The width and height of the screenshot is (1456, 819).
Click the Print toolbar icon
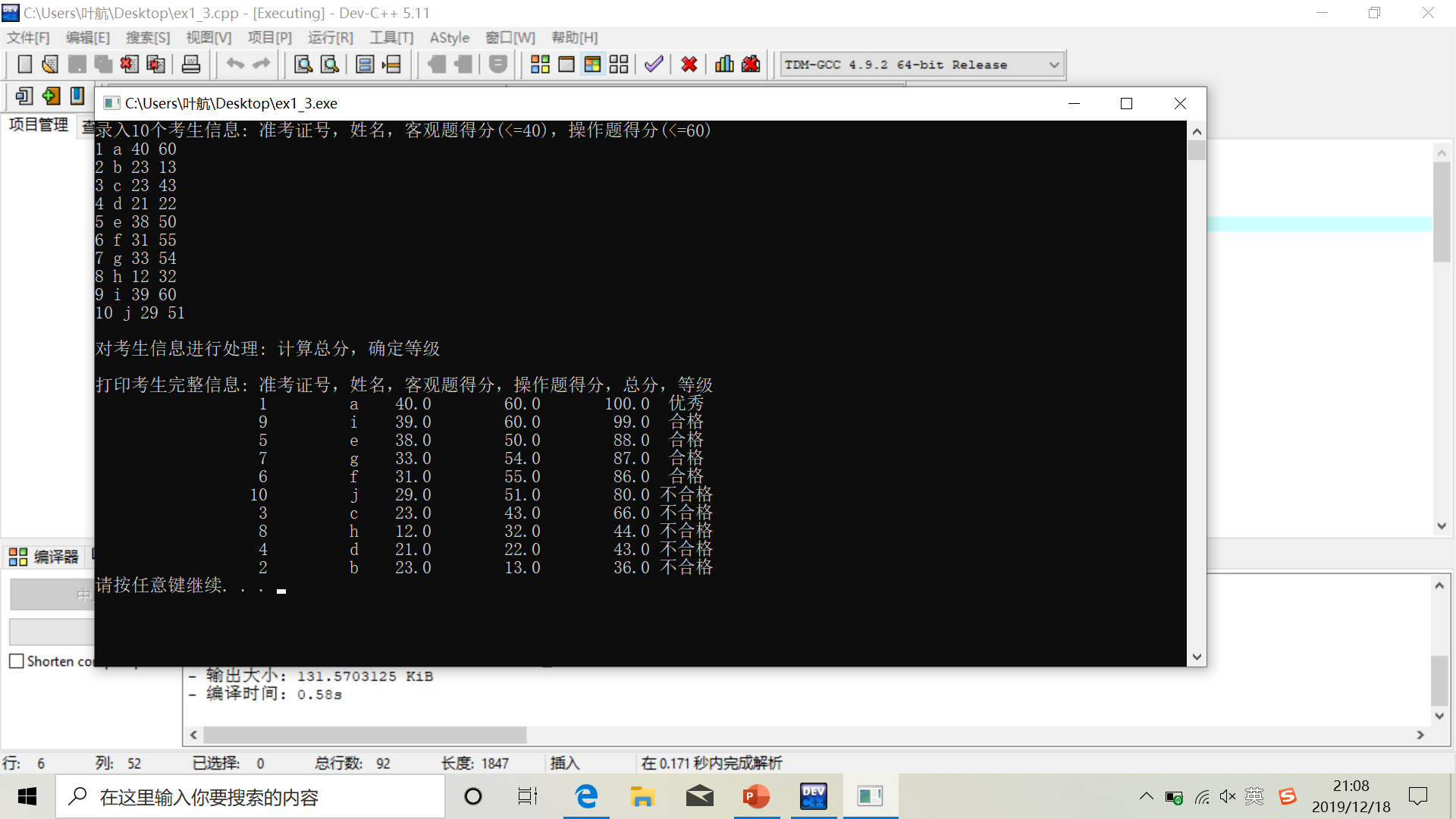(191, 64)
